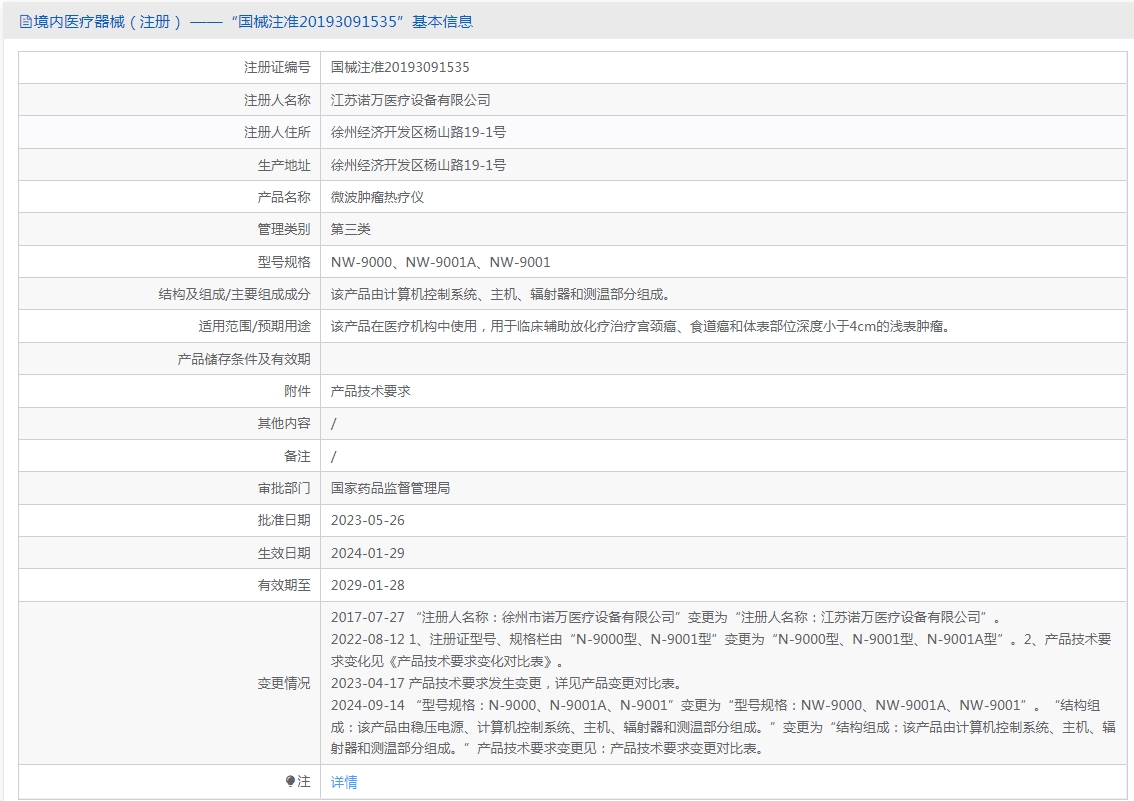Screen dimensions: 1134x801
Task: Click the 管理类别 label
Action: tap(284, 229)
